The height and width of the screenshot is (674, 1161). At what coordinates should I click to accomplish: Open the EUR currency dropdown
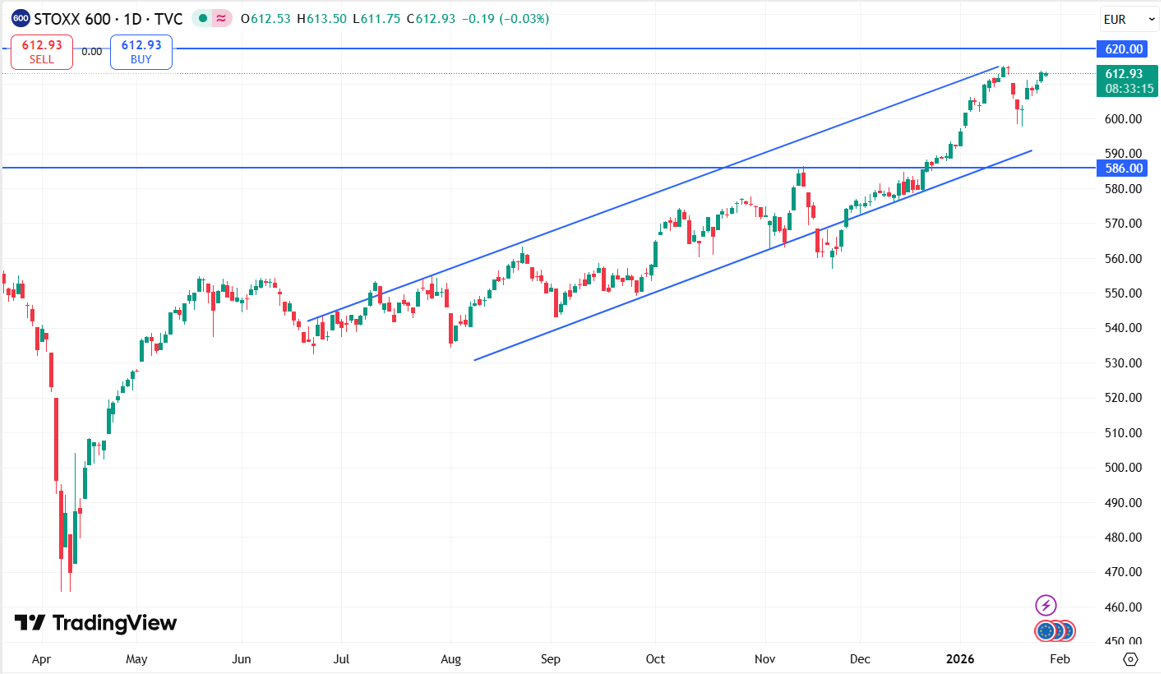1128,19
